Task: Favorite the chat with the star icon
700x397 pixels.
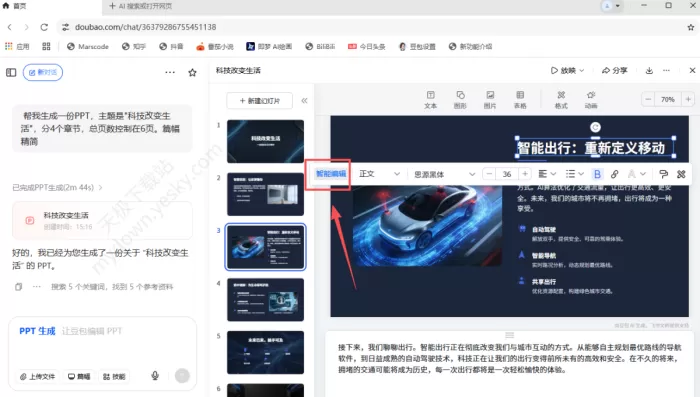Action: pyautogui.click(x=192, y=72)
